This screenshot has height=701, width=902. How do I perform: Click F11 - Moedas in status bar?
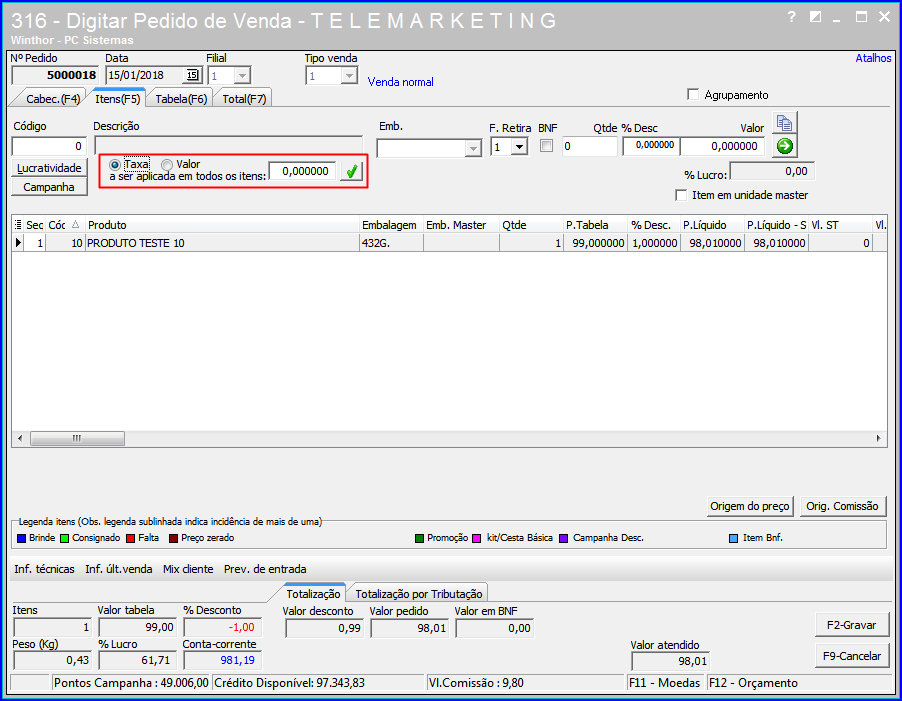pyautogui.click(x=664, y=683)
